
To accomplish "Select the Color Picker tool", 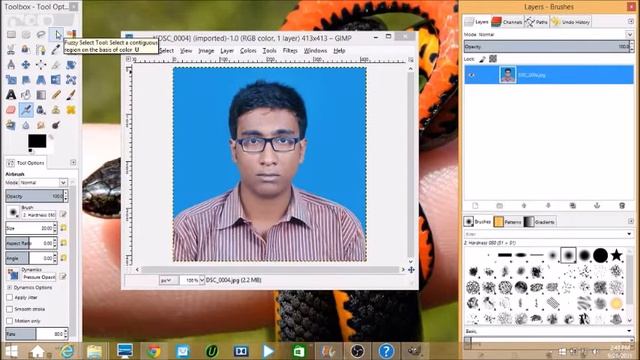I will tap(56, 50).
